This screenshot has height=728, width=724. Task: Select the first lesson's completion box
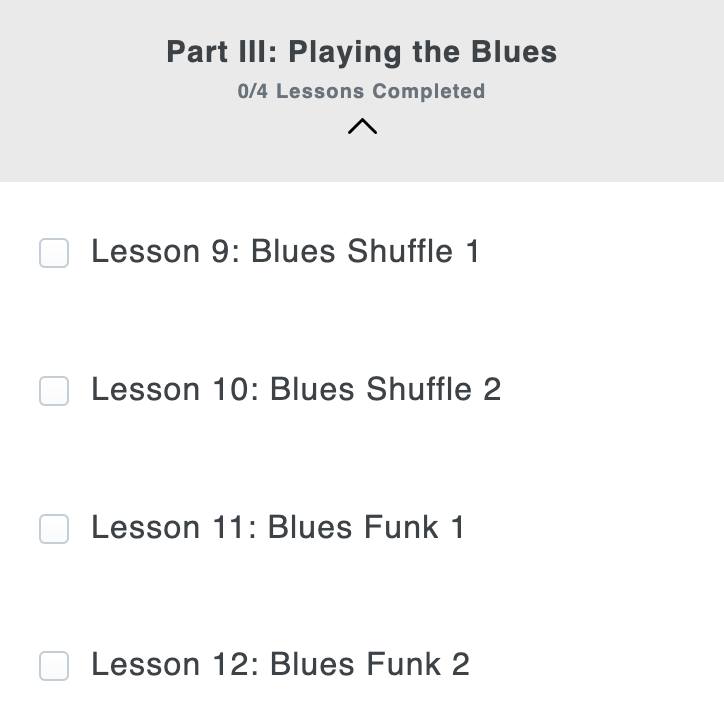[54, 253]
